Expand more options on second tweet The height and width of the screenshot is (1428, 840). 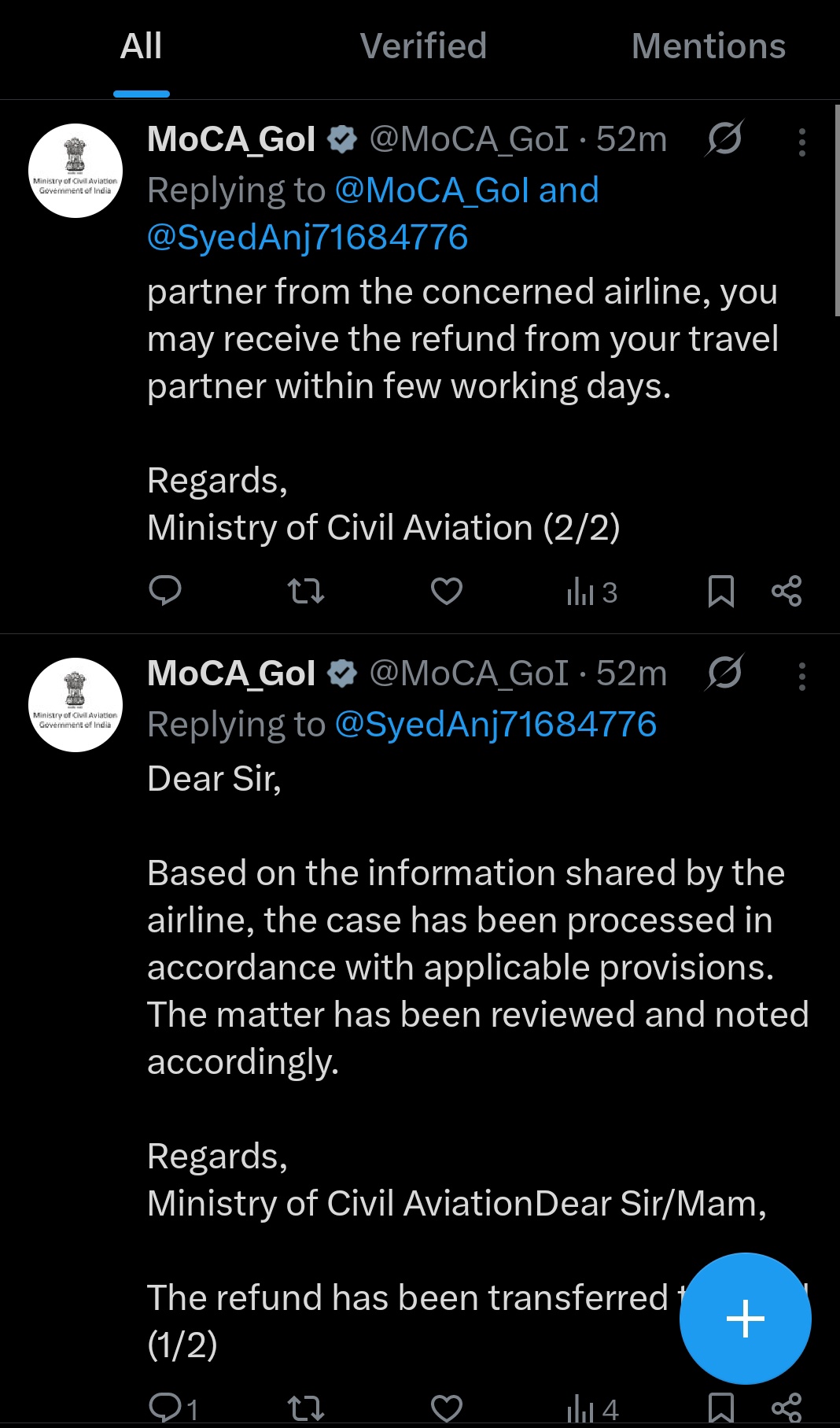(801, 677)
